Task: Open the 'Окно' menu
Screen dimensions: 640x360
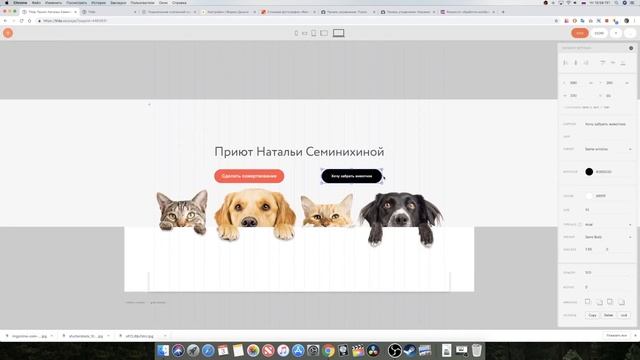Action: (x=163, y=2)
